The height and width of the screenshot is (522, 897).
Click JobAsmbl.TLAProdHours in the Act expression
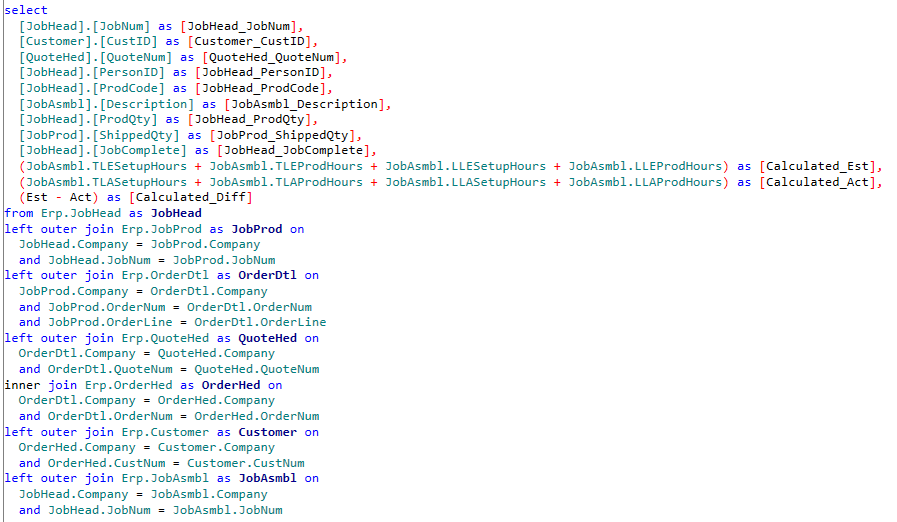286,182
